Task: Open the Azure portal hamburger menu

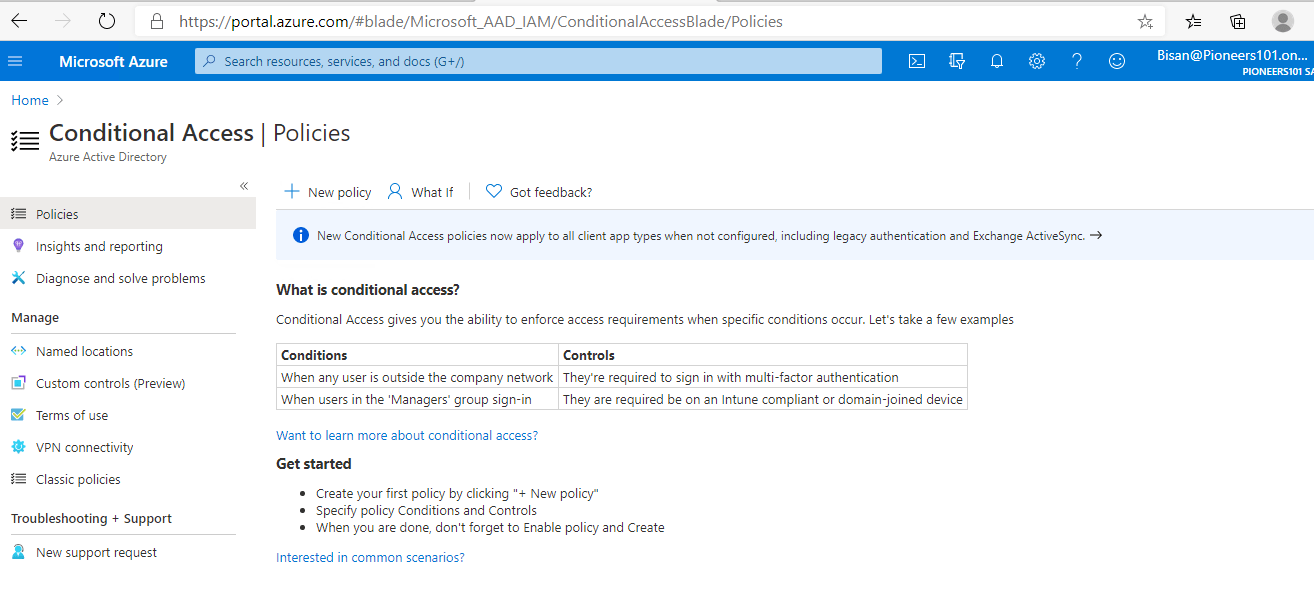Action: (x=15, y=61)
